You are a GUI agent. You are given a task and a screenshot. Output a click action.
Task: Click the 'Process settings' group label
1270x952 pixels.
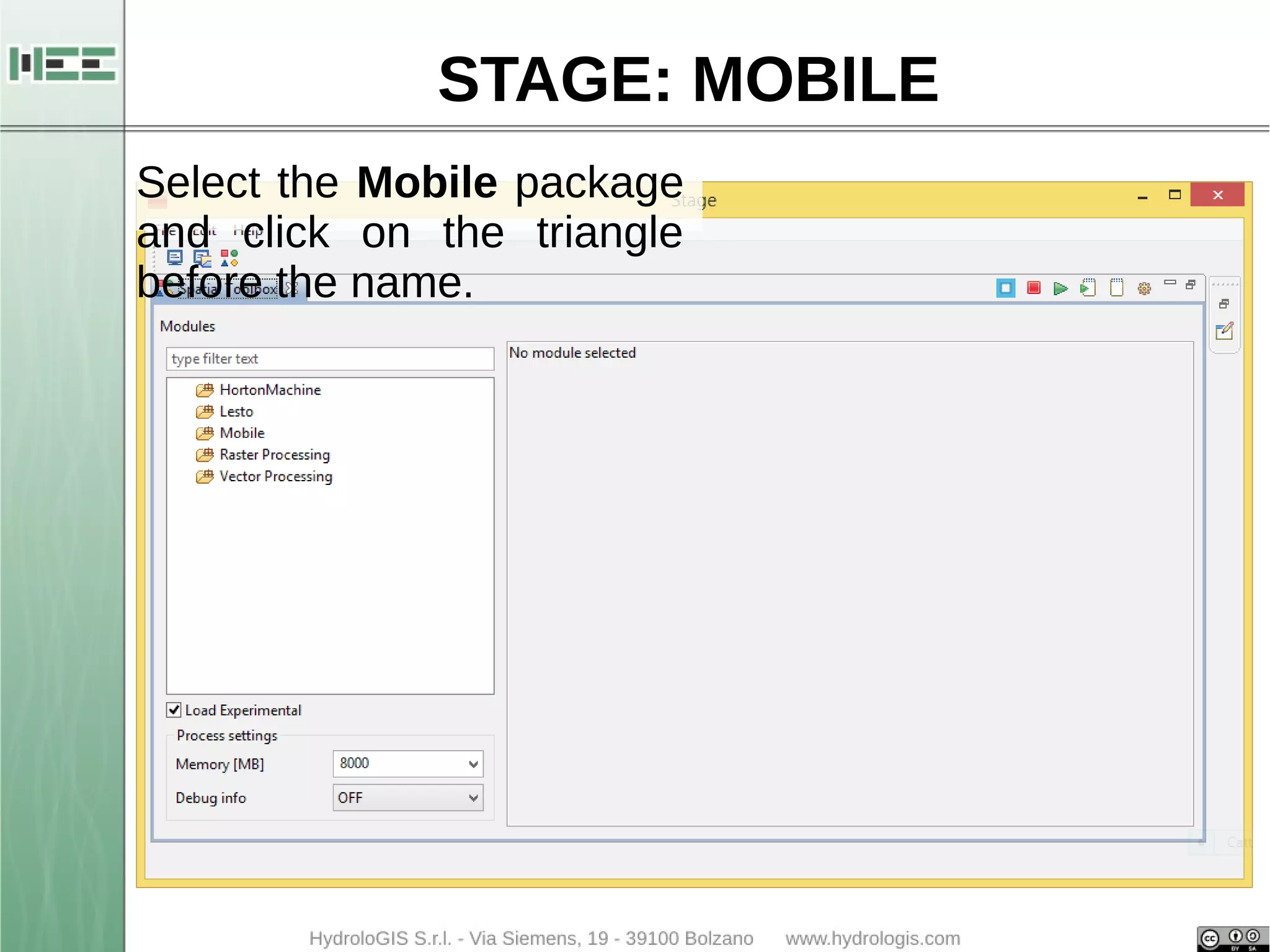pyautogui.click(x=227, y=736)
